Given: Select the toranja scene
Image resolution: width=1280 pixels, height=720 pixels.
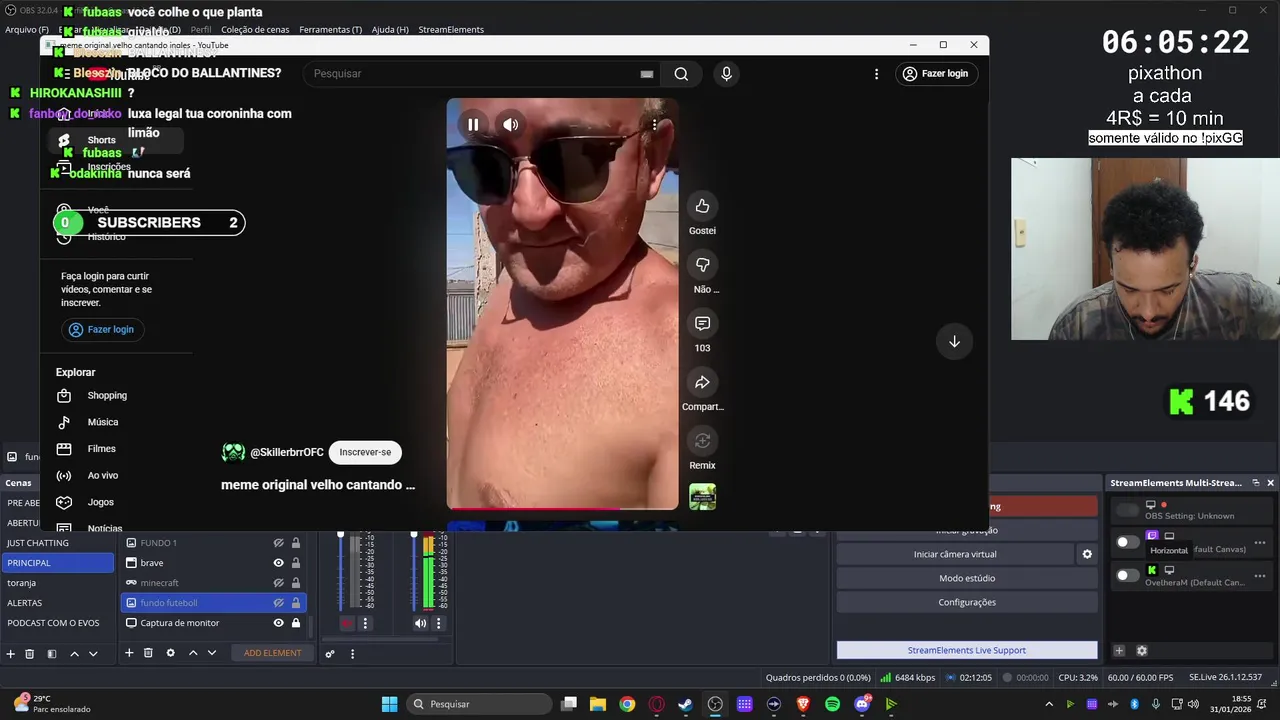Looking at the screenshot, I should [57, 583].
